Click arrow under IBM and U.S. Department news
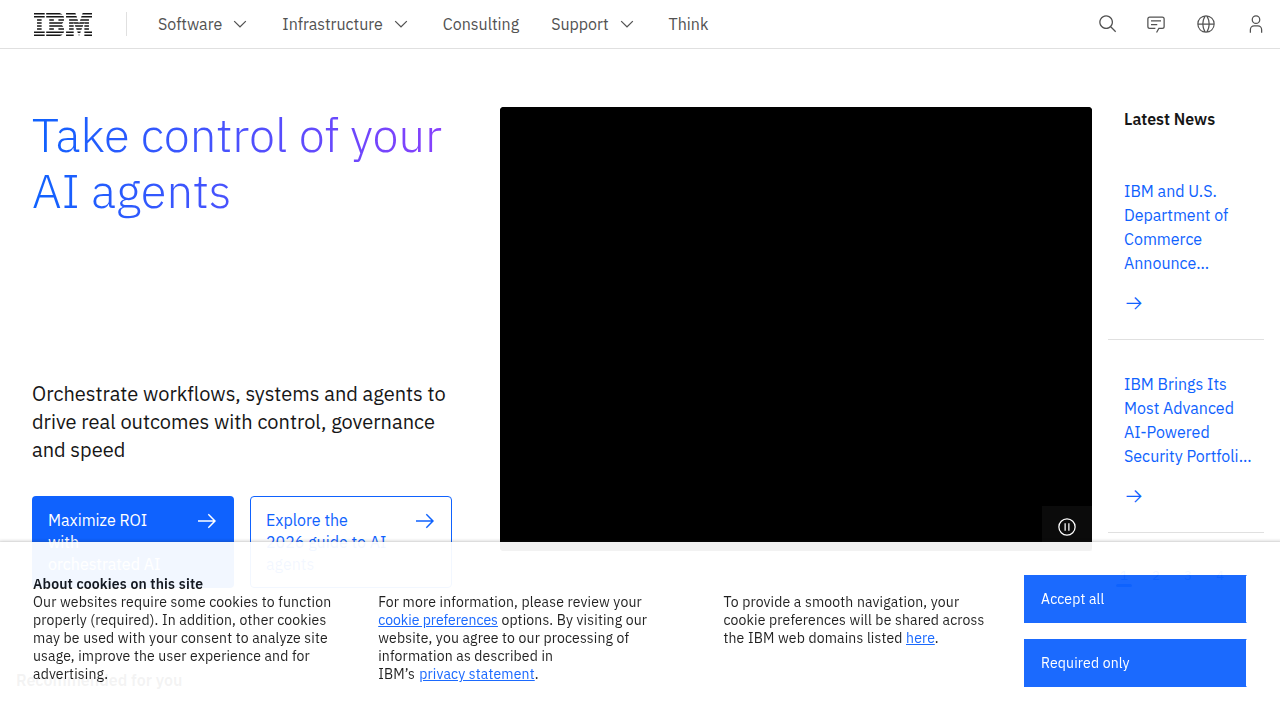Image resolution: width=1280 pixels, height=720 pixels. pos(1134,303)
